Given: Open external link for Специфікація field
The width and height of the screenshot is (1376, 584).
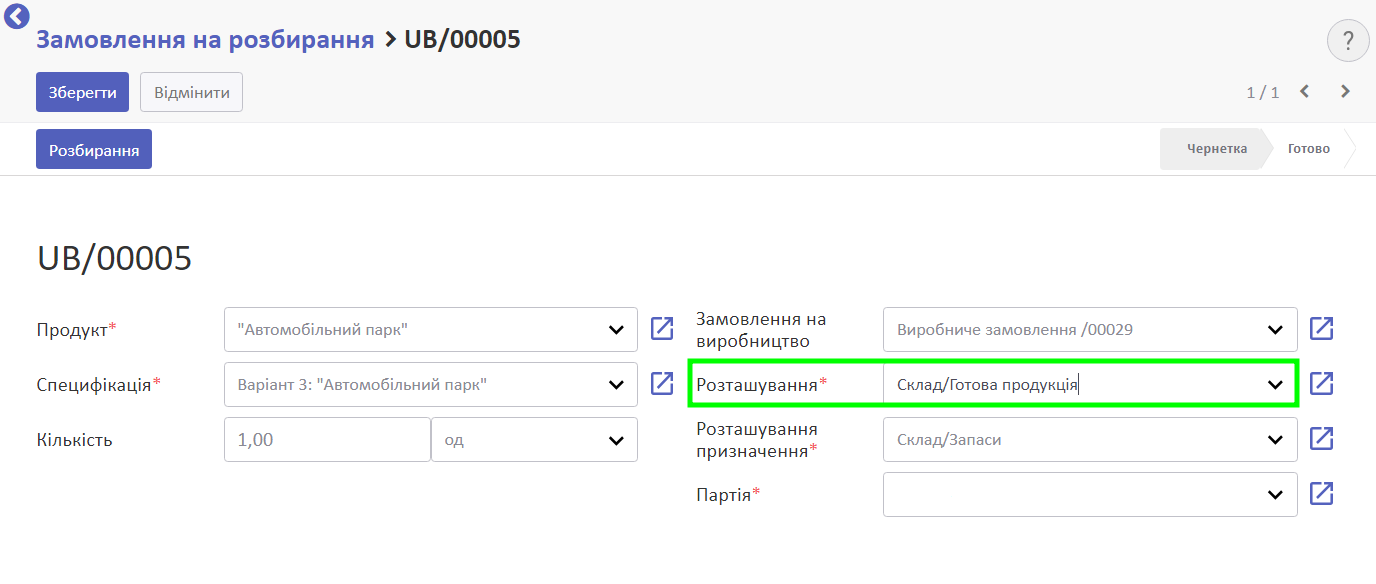Looking at the screenshot, I should coord(662,384).
